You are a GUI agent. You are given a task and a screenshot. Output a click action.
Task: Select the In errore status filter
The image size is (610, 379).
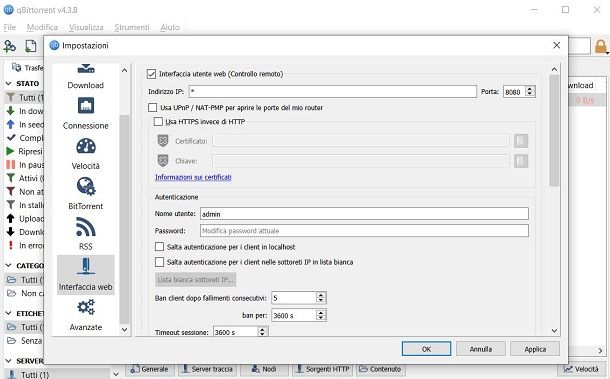(25, 246)
